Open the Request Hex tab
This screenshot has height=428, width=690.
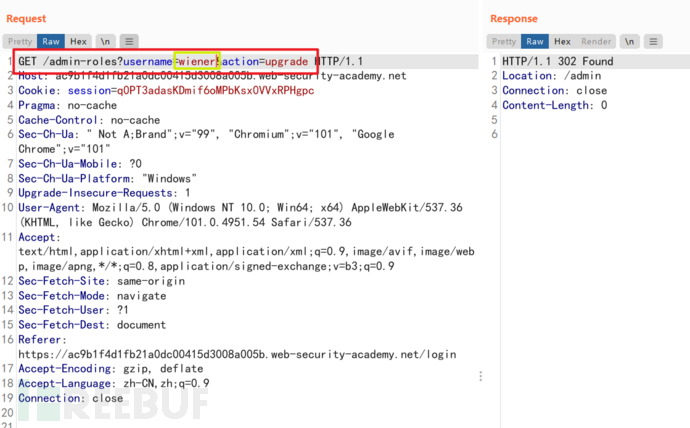click(78, 41)
